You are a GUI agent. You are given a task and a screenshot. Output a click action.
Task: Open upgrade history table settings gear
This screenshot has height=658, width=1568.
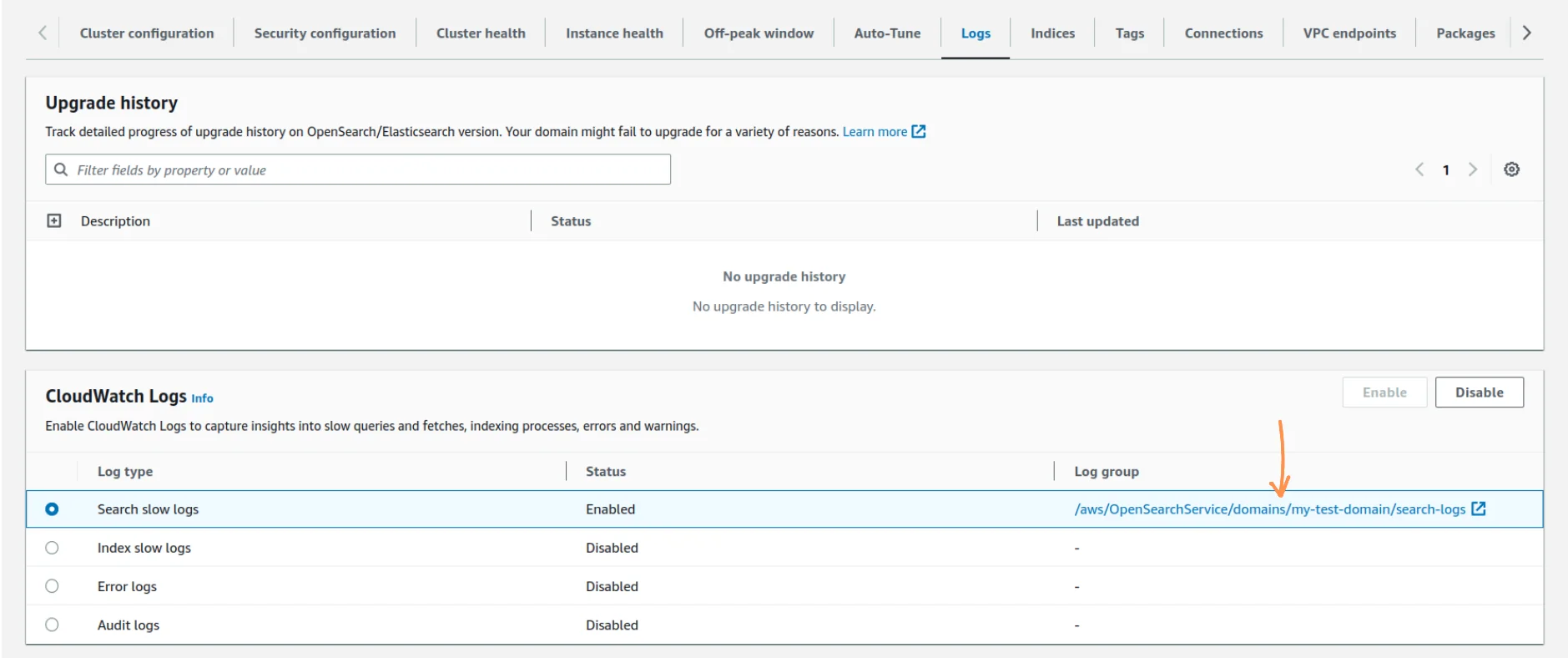pos(1511,170)
